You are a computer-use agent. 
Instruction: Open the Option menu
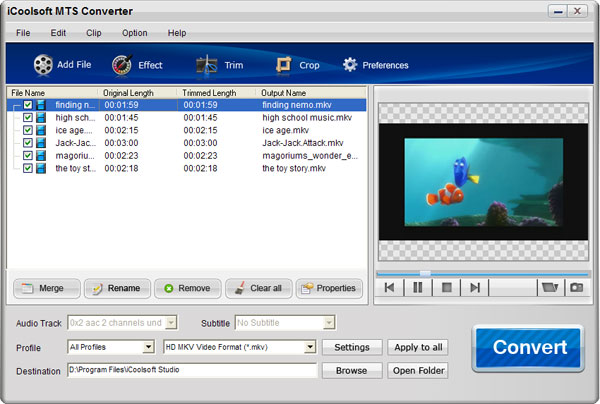coord(135,33)
